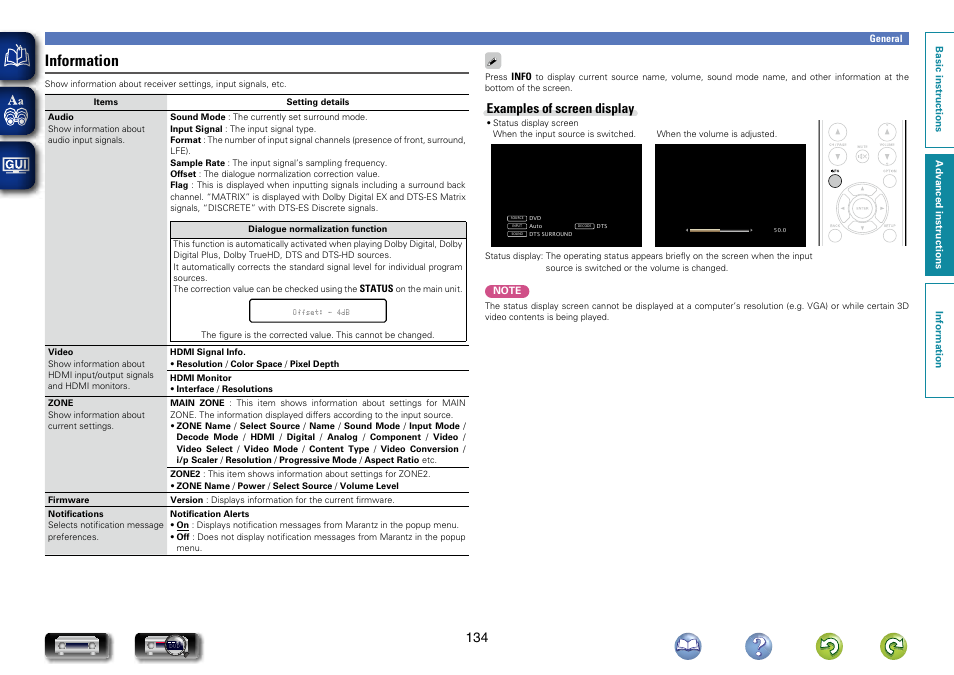This screenshot has width=954, height=675.
Task: Click the blue question mark help icon
Action: [x=758, y=646]
